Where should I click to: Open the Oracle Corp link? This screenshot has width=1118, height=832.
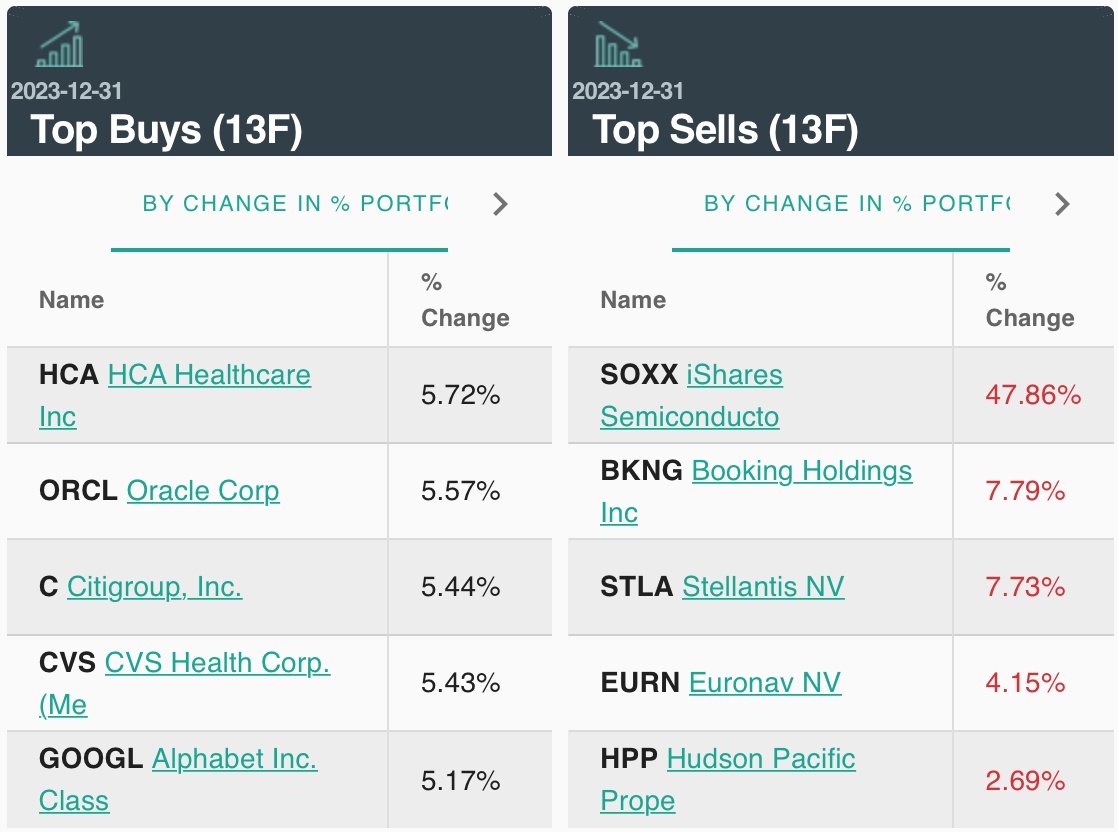coord(203,491)
